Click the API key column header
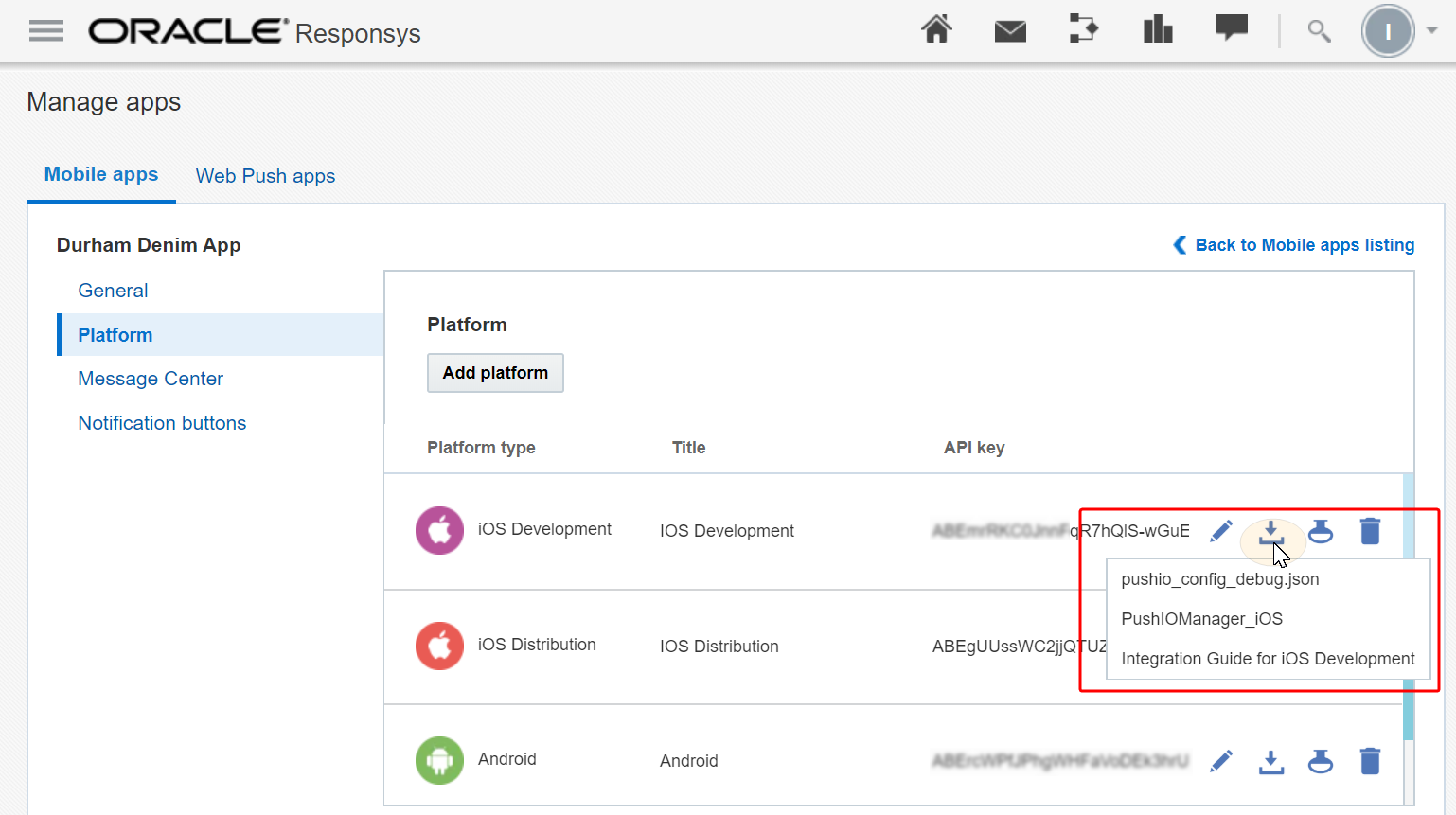 974,448
